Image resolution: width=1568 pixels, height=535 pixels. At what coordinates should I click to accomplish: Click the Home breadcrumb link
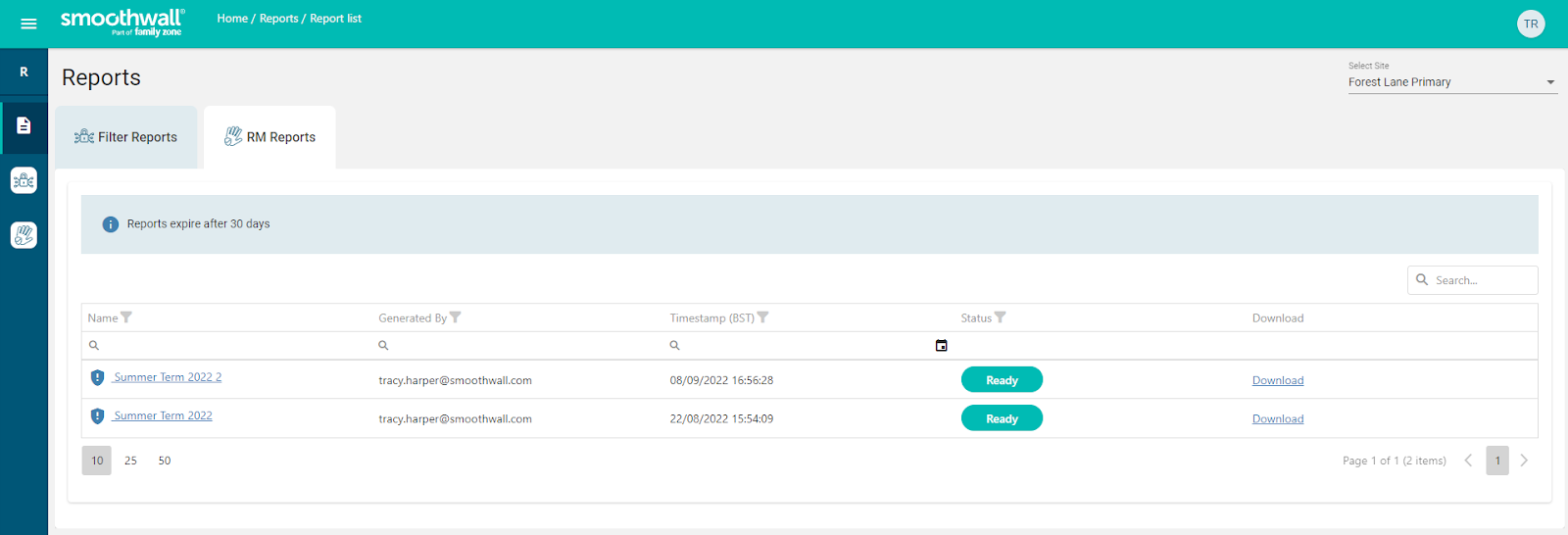pos(232,19)
